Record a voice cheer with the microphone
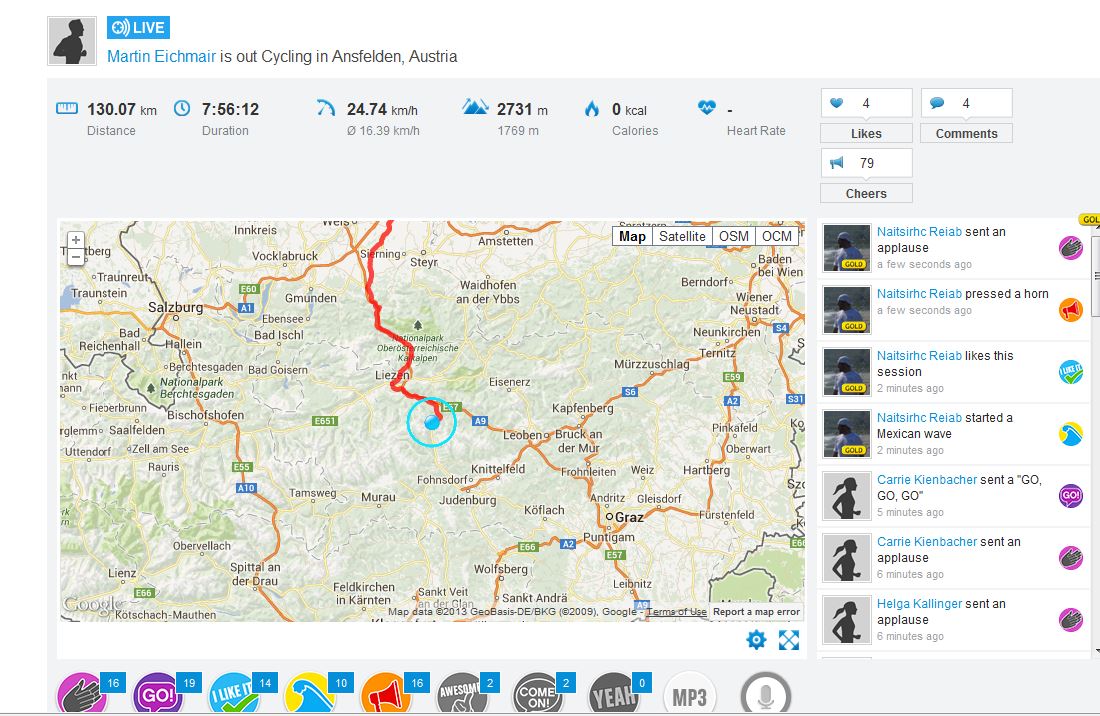1100x716 pixels. (x=765, y=694)
